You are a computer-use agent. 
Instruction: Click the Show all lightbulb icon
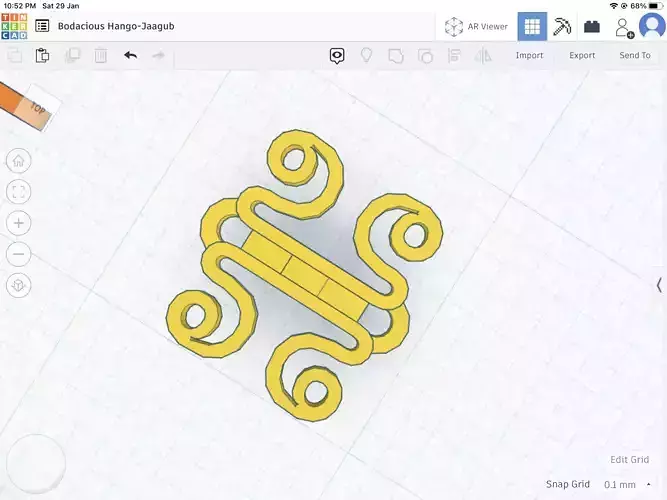click(366, 55)
